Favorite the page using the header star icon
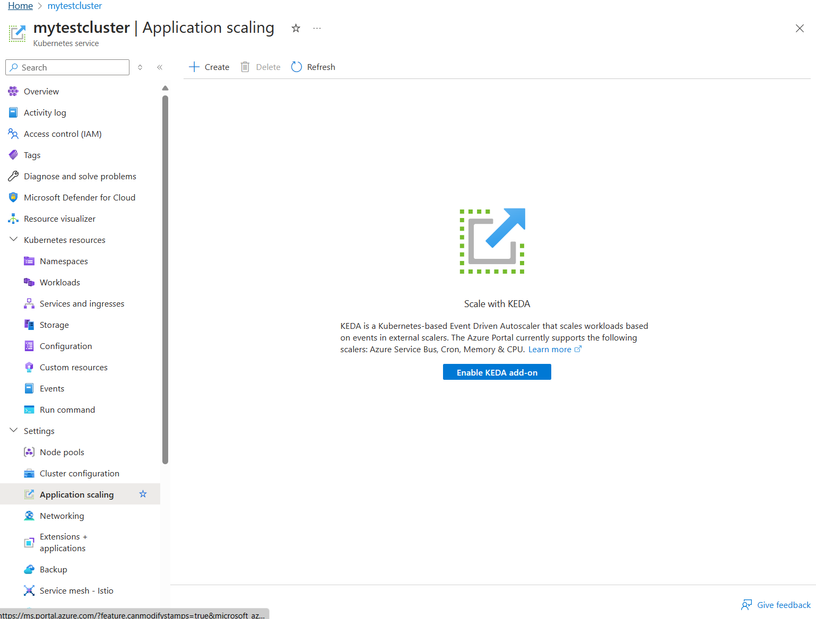This screenshot has height=619, width=816. [296, 28]
